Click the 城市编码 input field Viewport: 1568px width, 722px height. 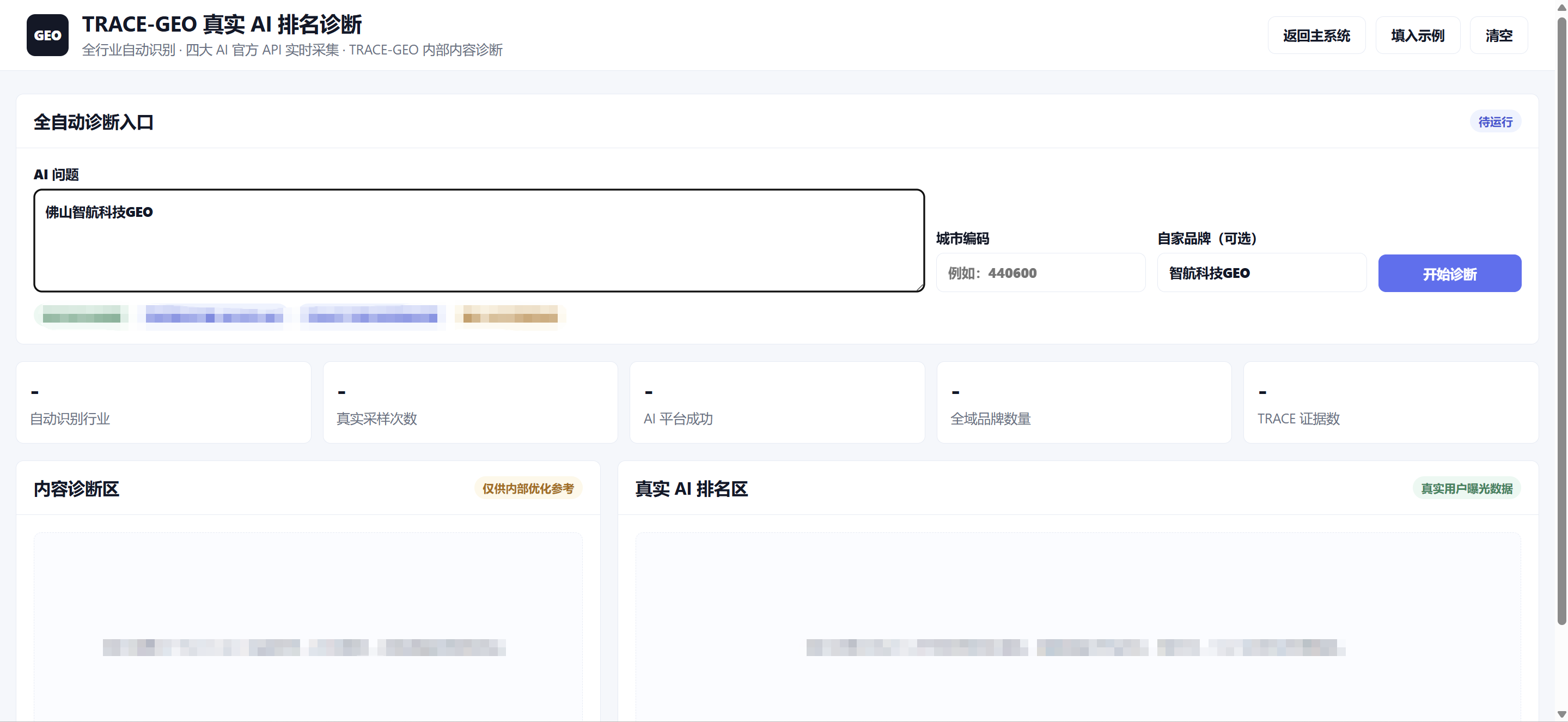coord(1040,273)
